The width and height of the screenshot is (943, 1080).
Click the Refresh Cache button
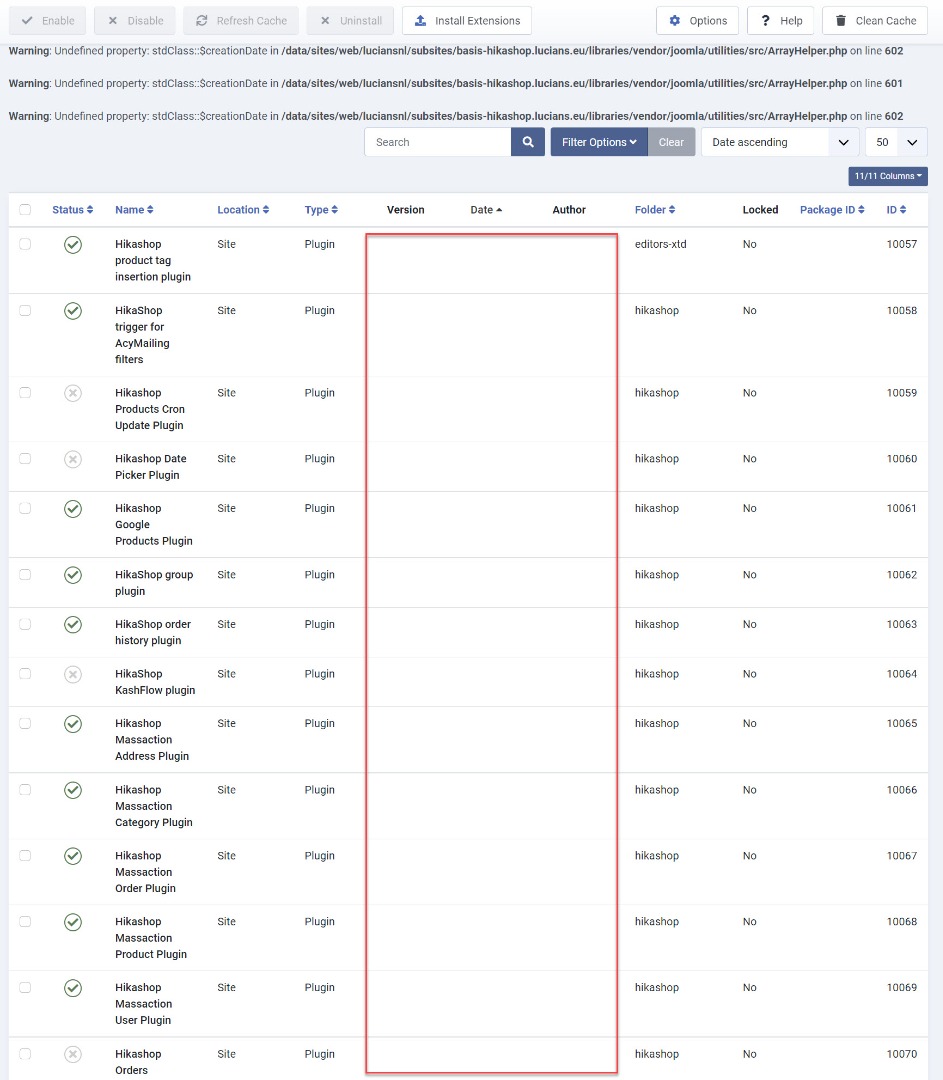click(x=241, y=21)
